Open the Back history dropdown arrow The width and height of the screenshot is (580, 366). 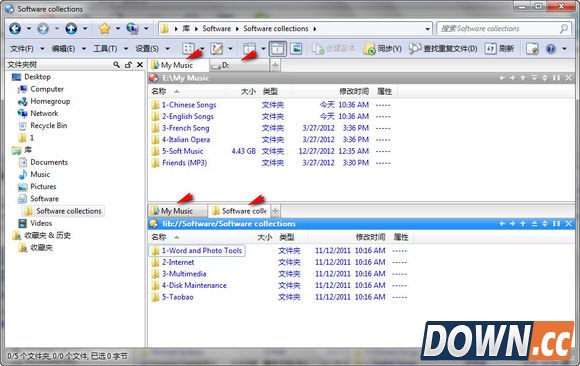pyautogui.click(x=28, y=28)
